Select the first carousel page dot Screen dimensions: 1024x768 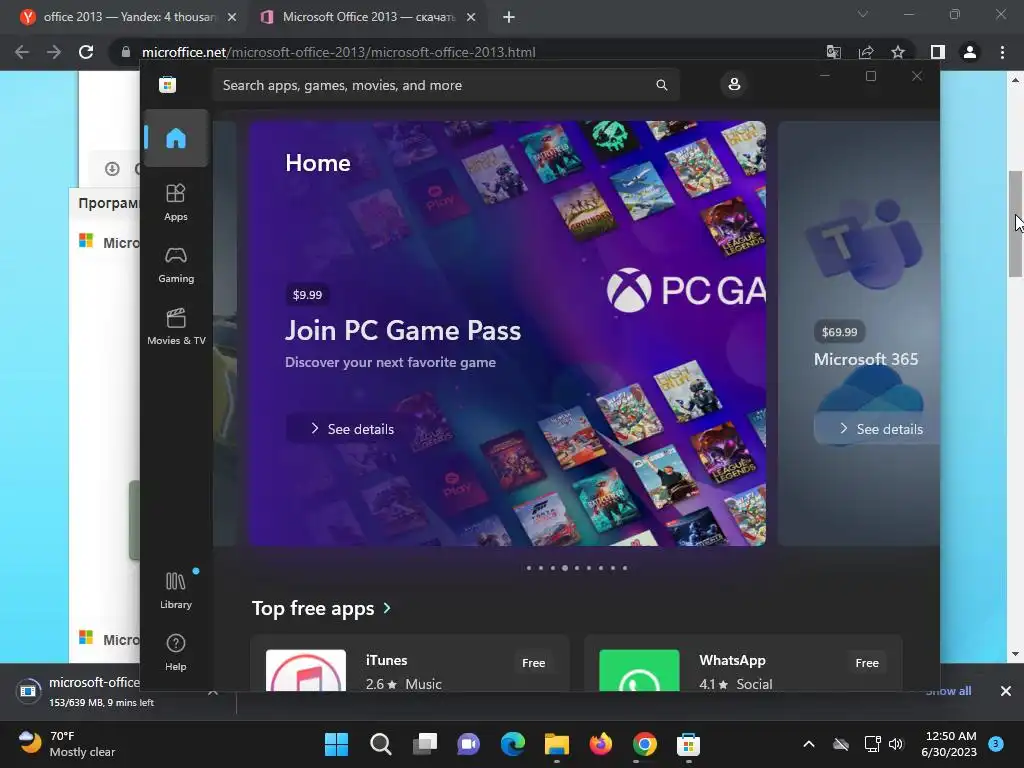click(x=529, y=568)
